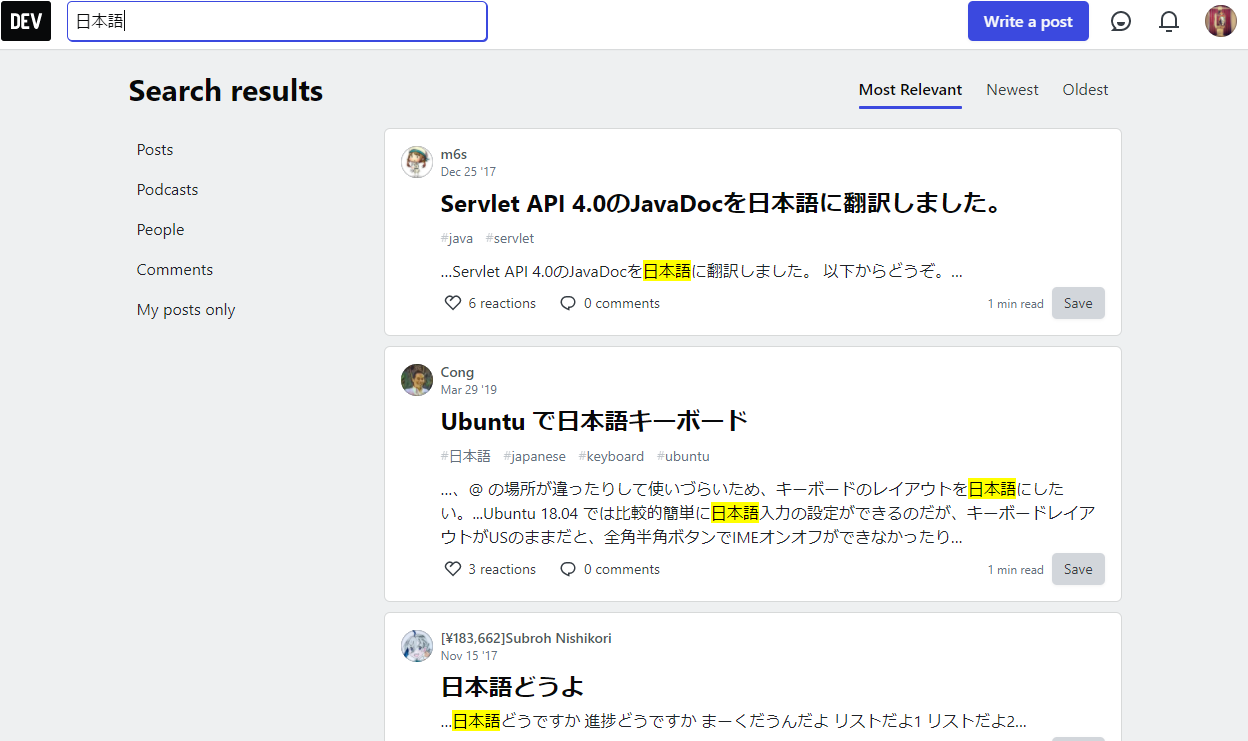This screenshot has height=741, width=1248.
Task: Open author name Subroh Nishikori
Action: click(526, 638)
